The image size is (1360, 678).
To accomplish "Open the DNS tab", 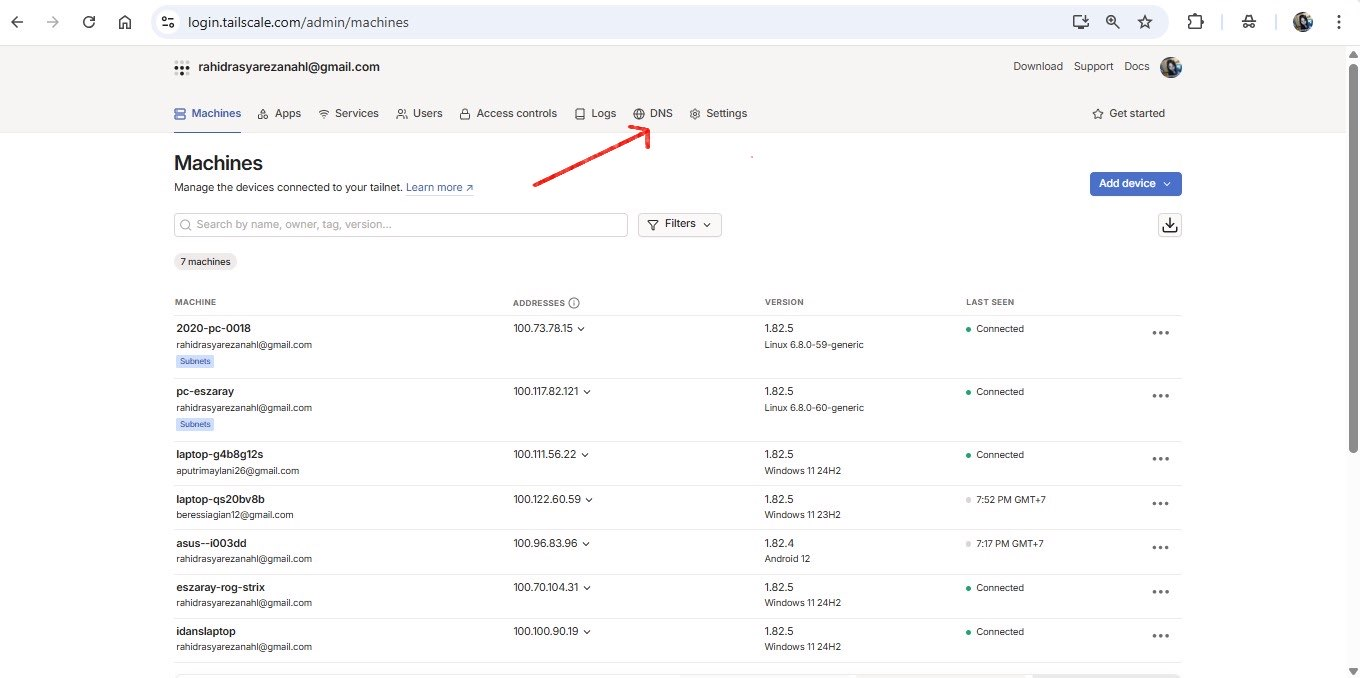I will 653,114.
